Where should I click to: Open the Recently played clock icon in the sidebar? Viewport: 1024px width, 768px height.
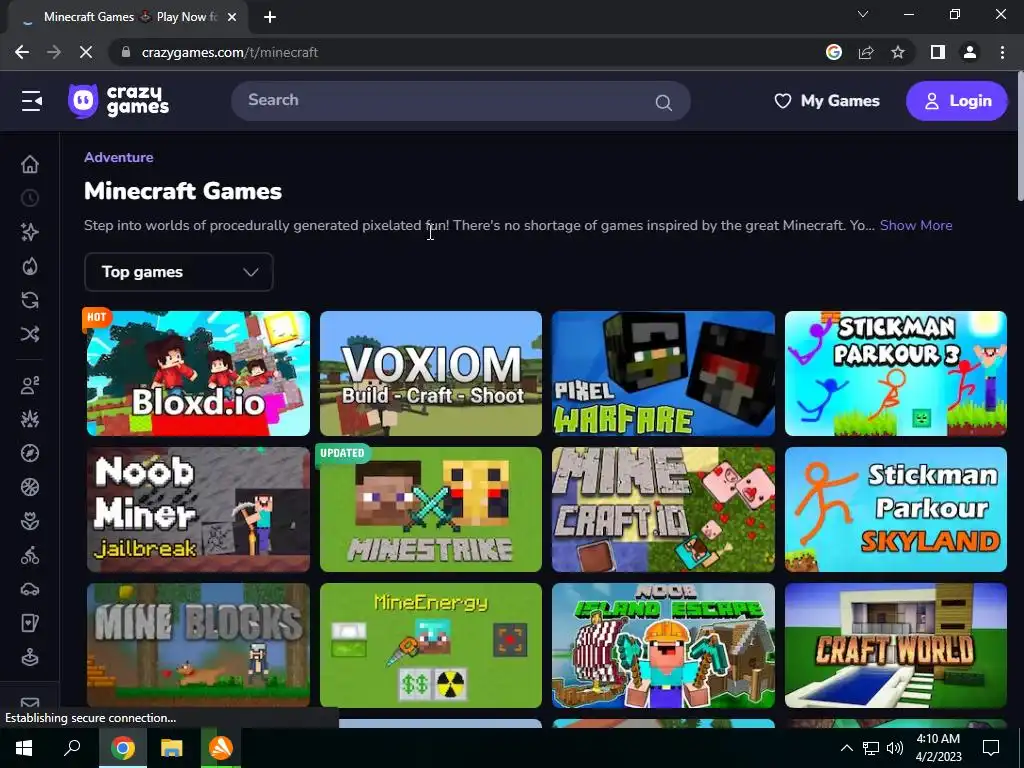point(30,198)
